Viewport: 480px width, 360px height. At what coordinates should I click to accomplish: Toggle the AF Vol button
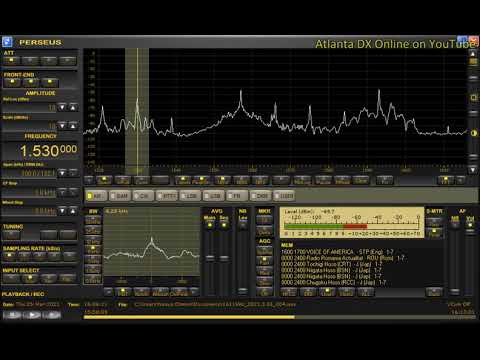pos(470,225)
